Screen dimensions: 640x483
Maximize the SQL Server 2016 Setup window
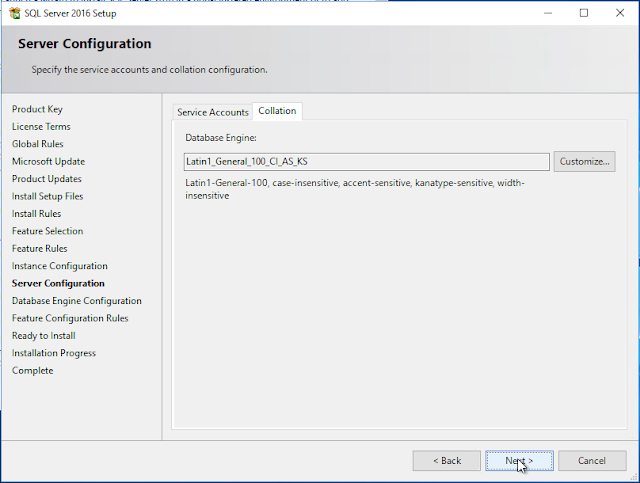point(584,13)
